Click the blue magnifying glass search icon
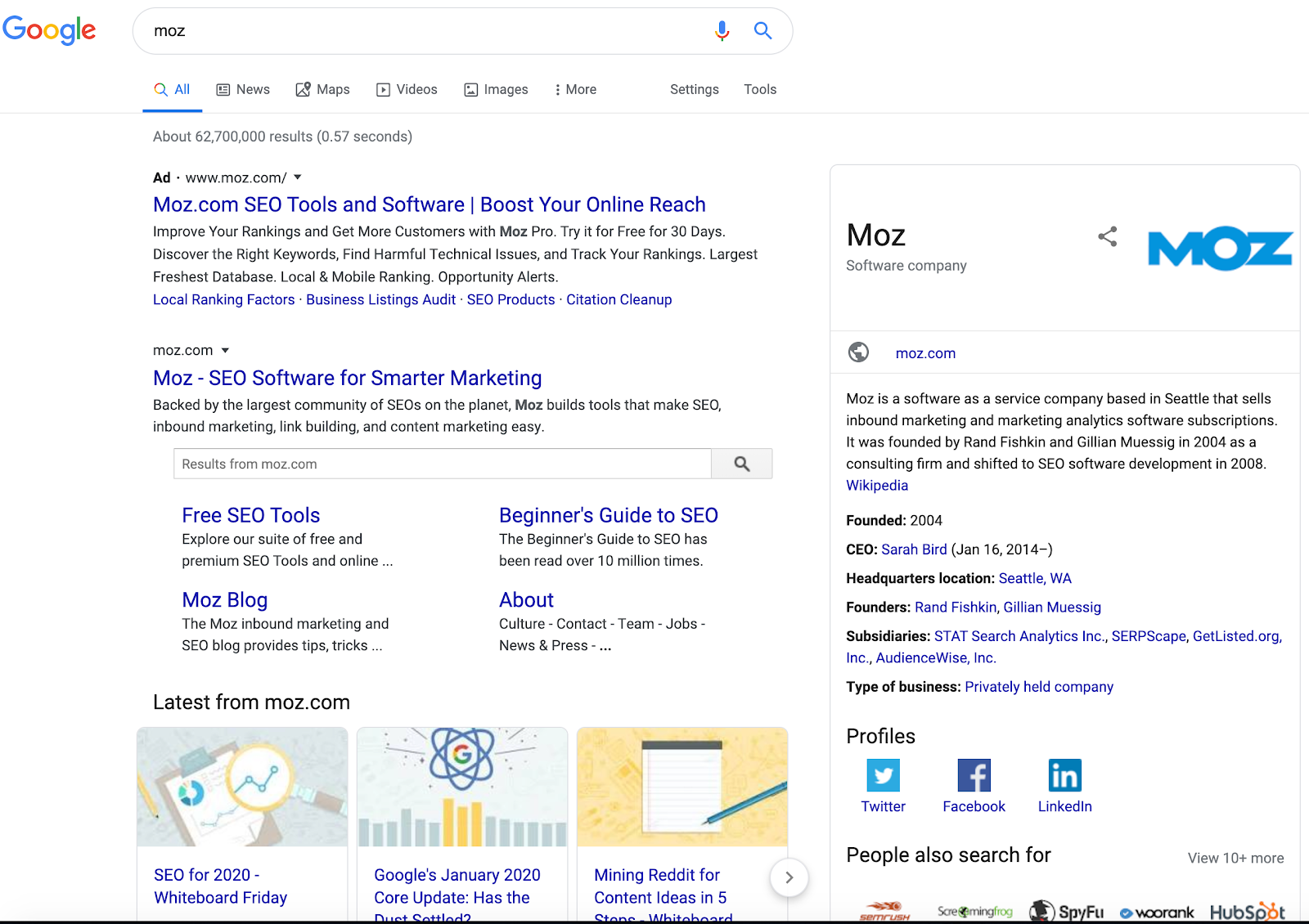The image size is (1309, 924). click(x=762, y=31)
